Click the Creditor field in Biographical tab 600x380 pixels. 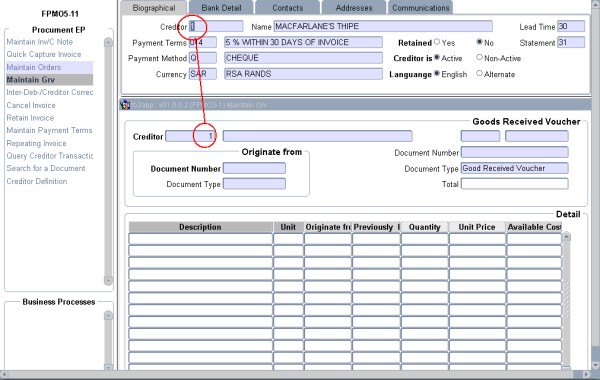[216, 26]
